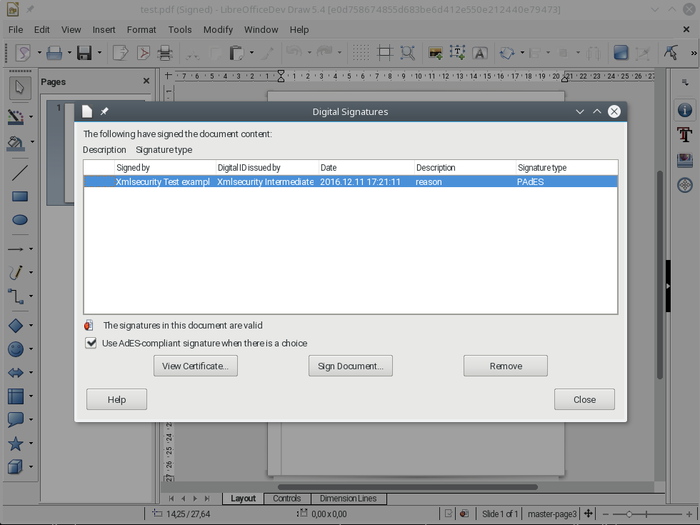
Task: Click the horizontal scrollbar below the canvas
Action: 408,487
